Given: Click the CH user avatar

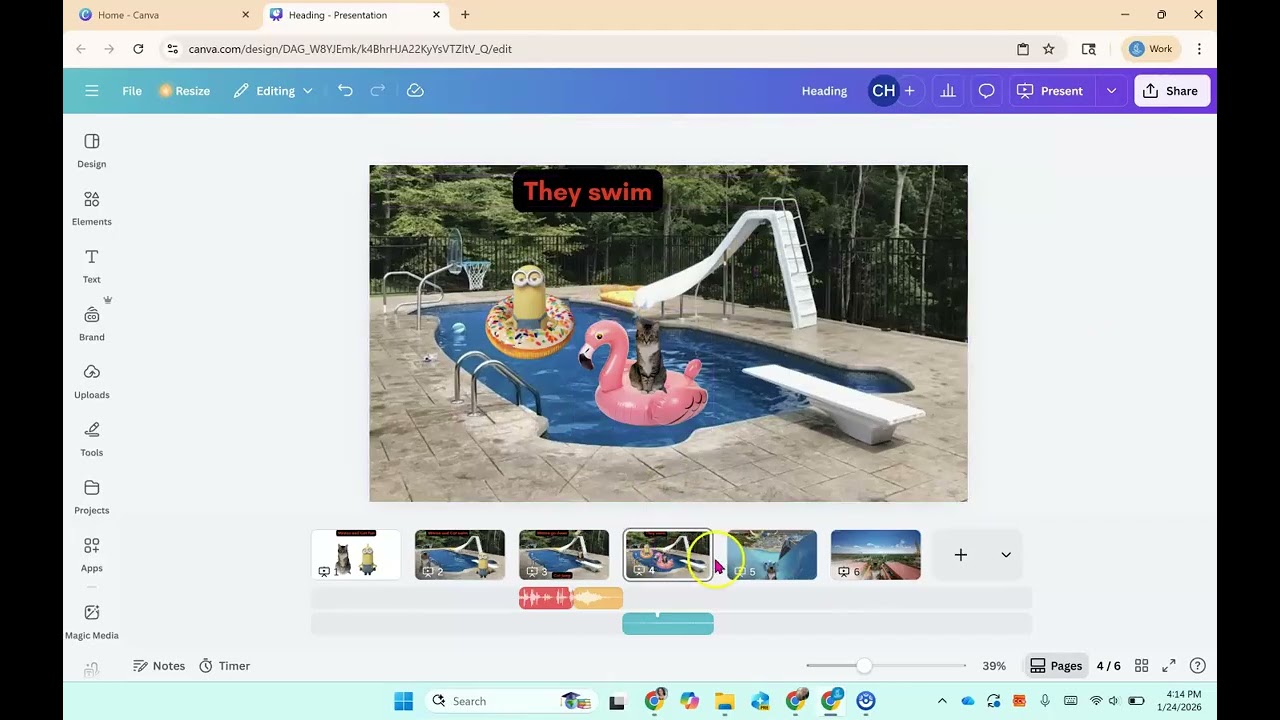Looking at the screenshot, I should click(884, 91).
